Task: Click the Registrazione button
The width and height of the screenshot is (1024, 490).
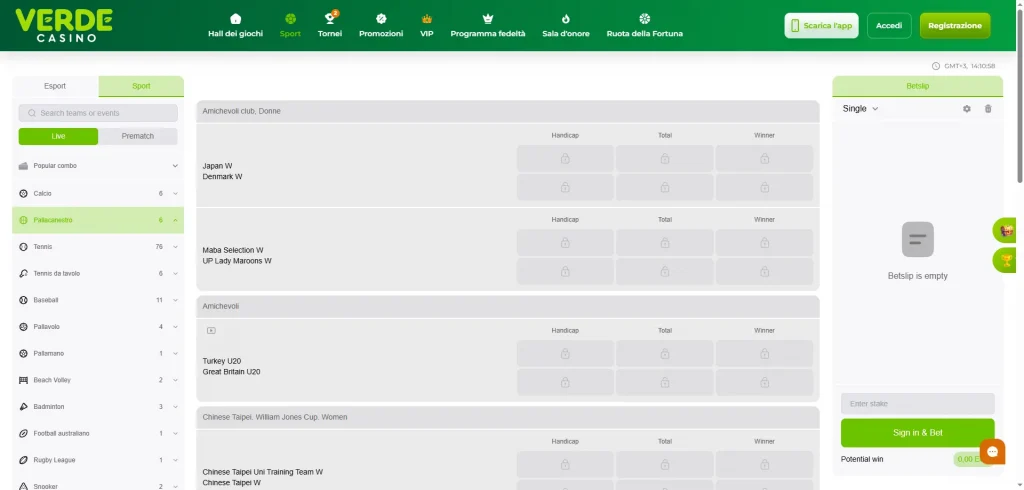Action: pyautogui.click(x=955, y=26)
